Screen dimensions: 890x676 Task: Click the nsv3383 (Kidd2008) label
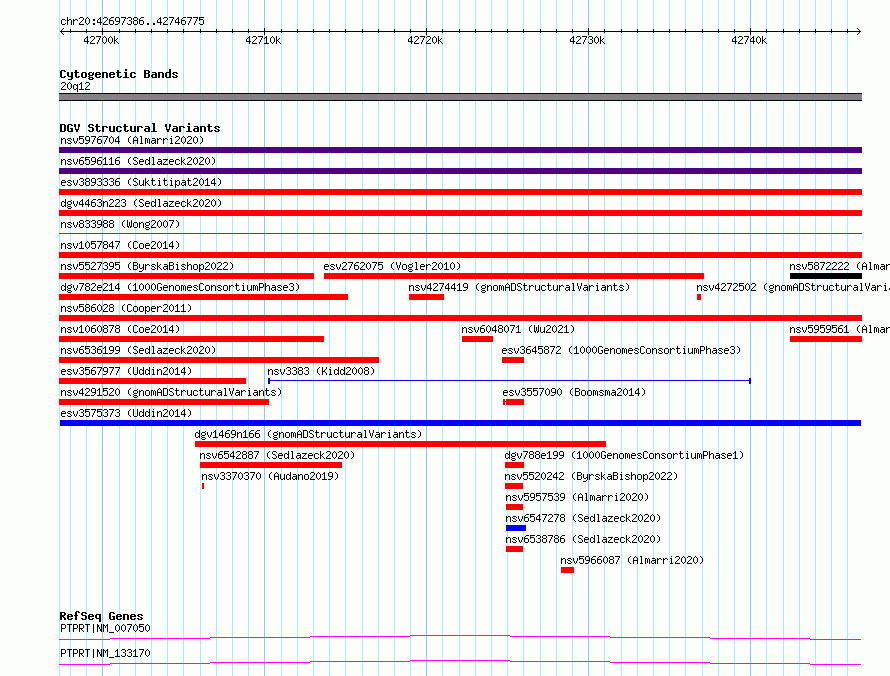tap(321, 371)
